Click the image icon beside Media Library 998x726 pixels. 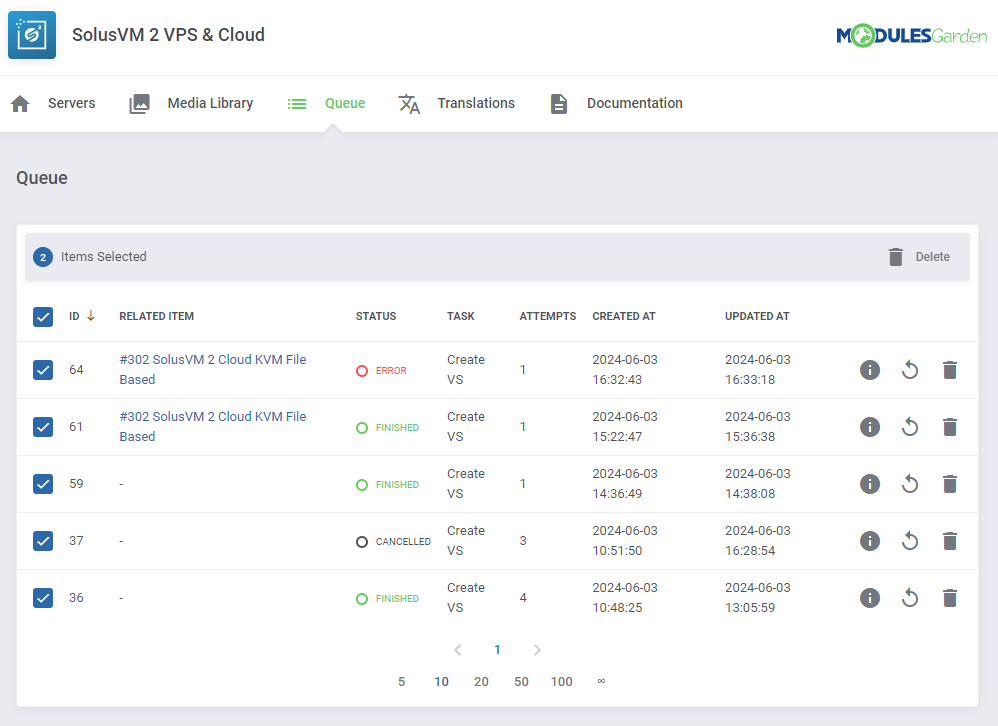click(139, 104)
